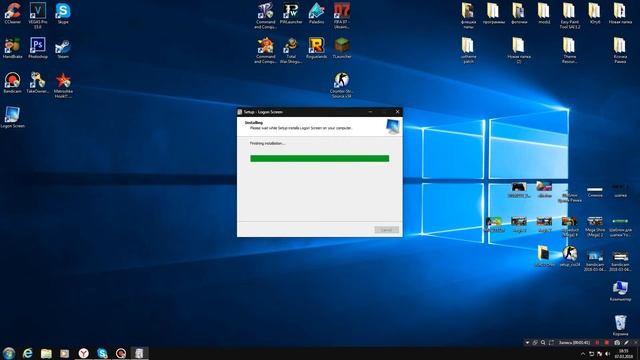Screen dimensions: 640x360
Task: Close the Setup - Logon Screen window
Action: 397,111
